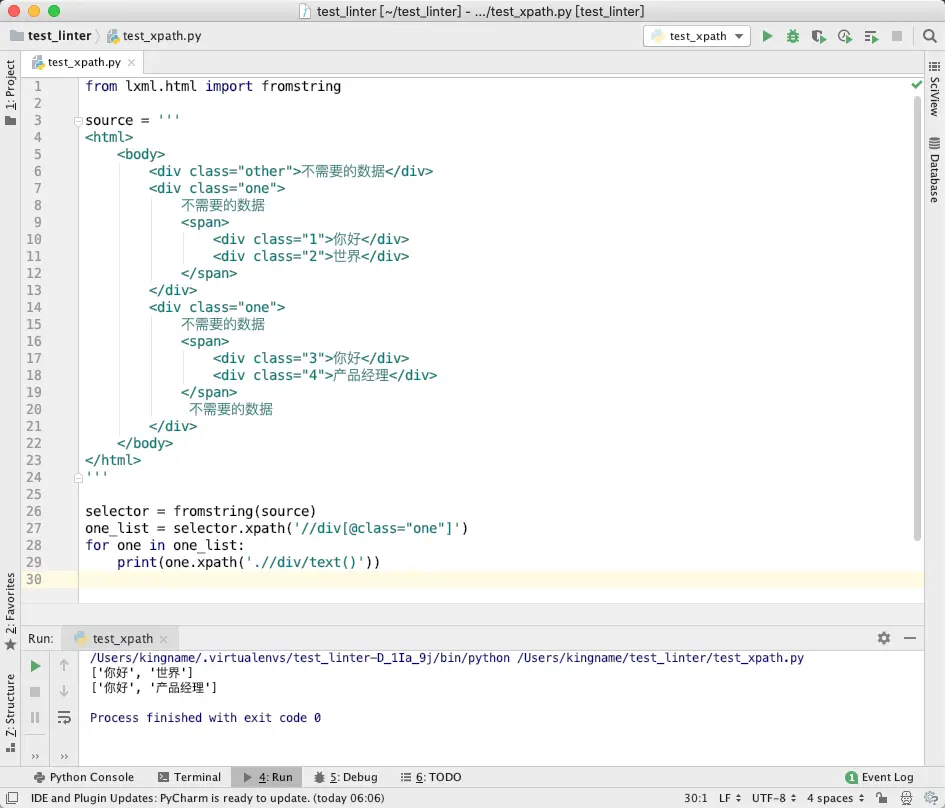Click the stop icon in Run panel
Image resolution: width=945 pixels, height=808 pixels.
(x=35, y=692)
